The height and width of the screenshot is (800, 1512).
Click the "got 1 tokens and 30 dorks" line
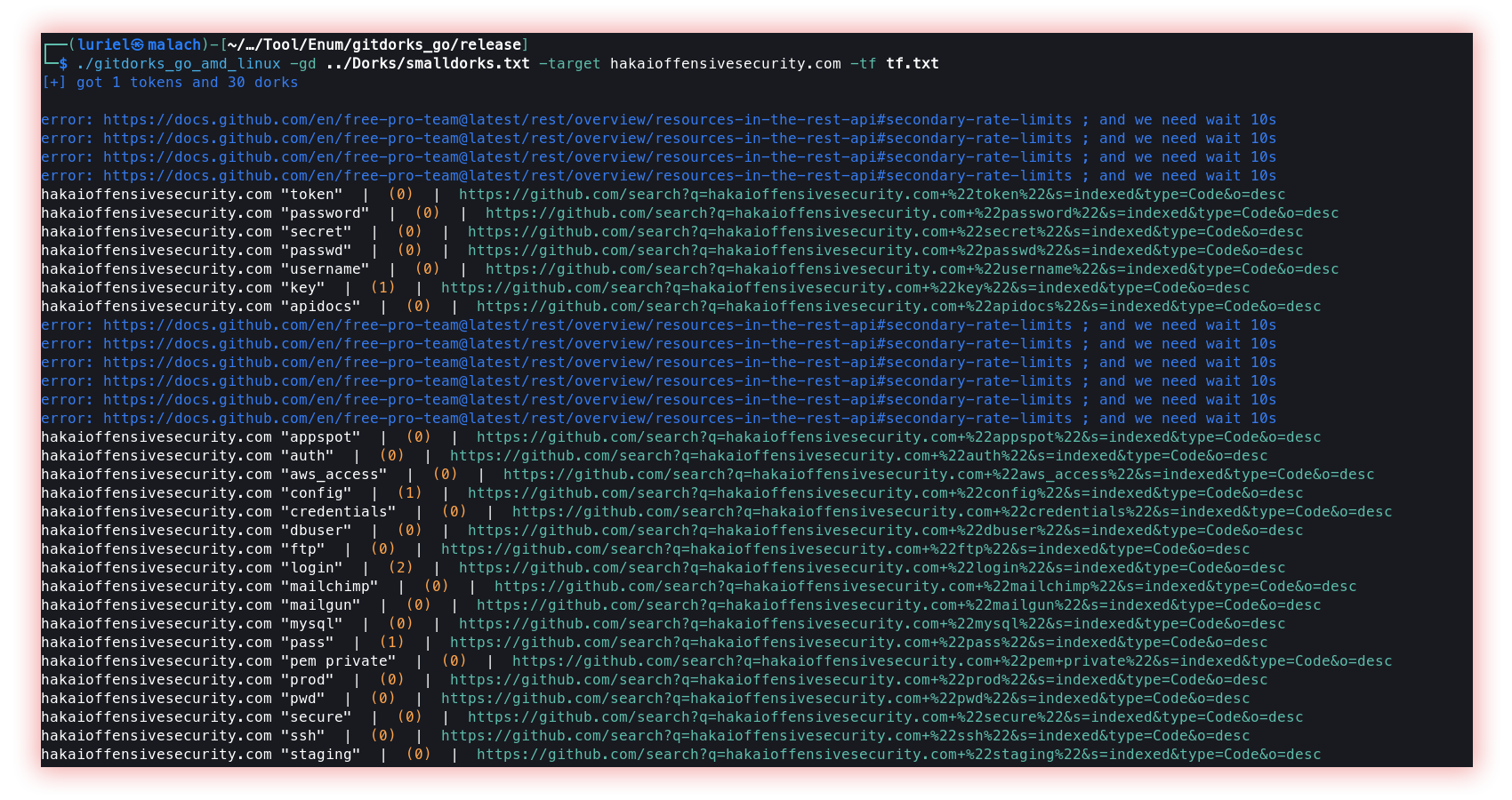pos(170,83)
